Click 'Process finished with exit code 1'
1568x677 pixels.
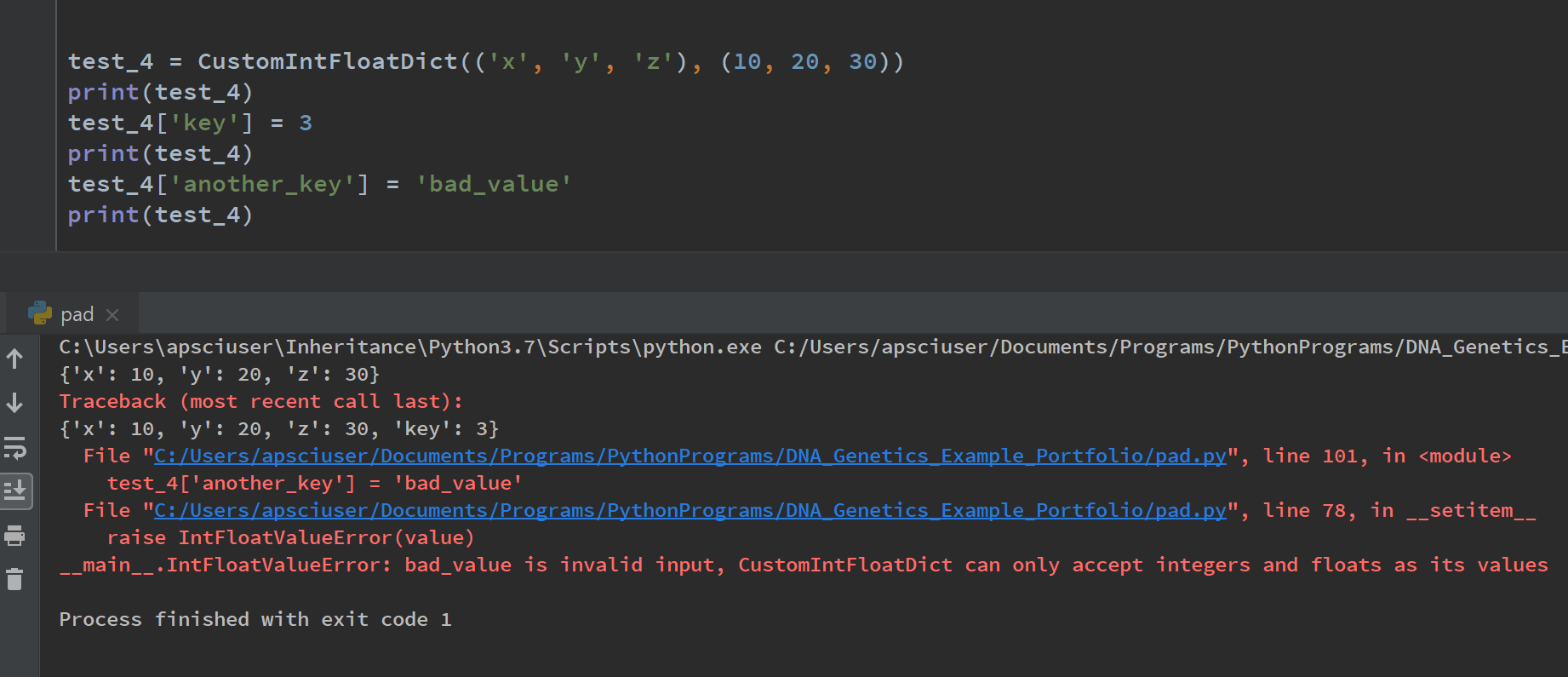pos(255,620)
